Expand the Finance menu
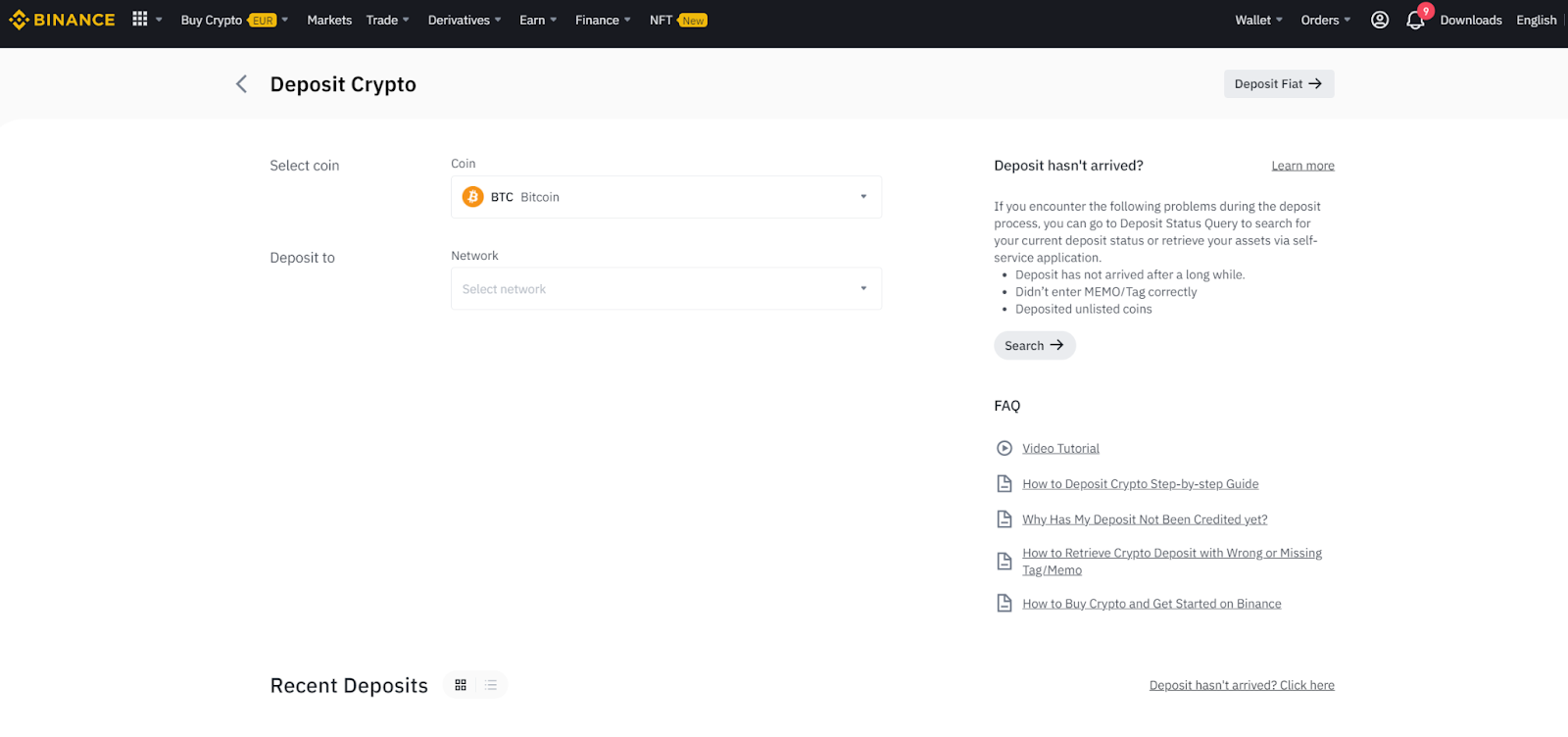Viewport: 1568px width, 737px height. [x=603, y=21]
